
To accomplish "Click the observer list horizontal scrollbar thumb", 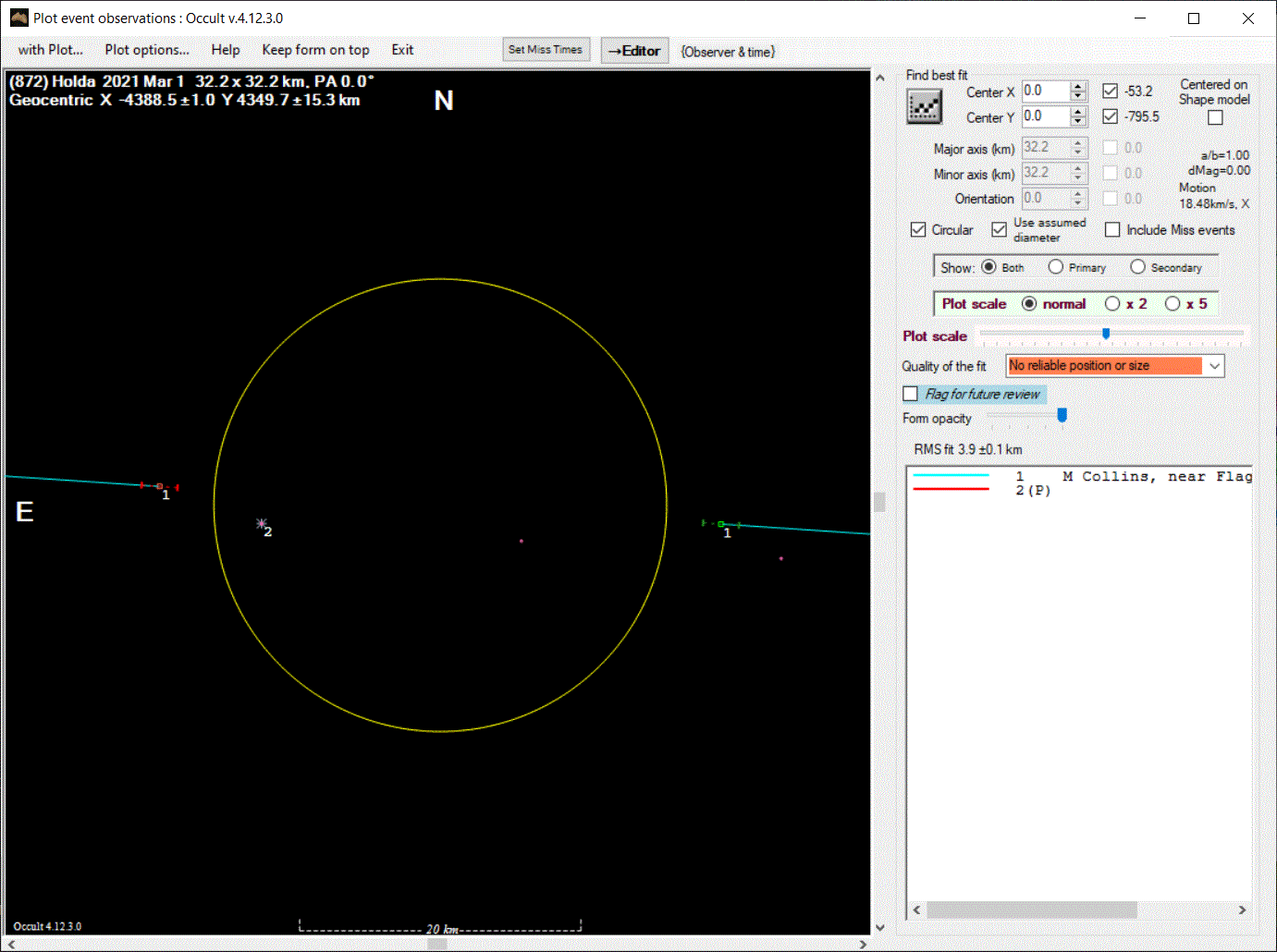I will (1032, 909).
